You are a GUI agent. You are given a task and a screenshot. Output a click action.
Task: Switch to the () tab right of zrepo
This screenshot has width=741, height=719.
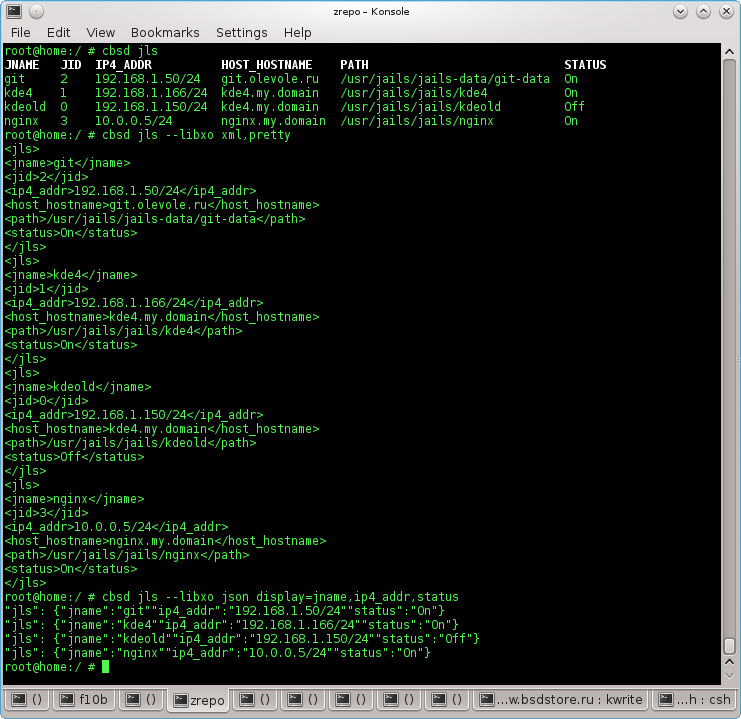tap(255, 699)
